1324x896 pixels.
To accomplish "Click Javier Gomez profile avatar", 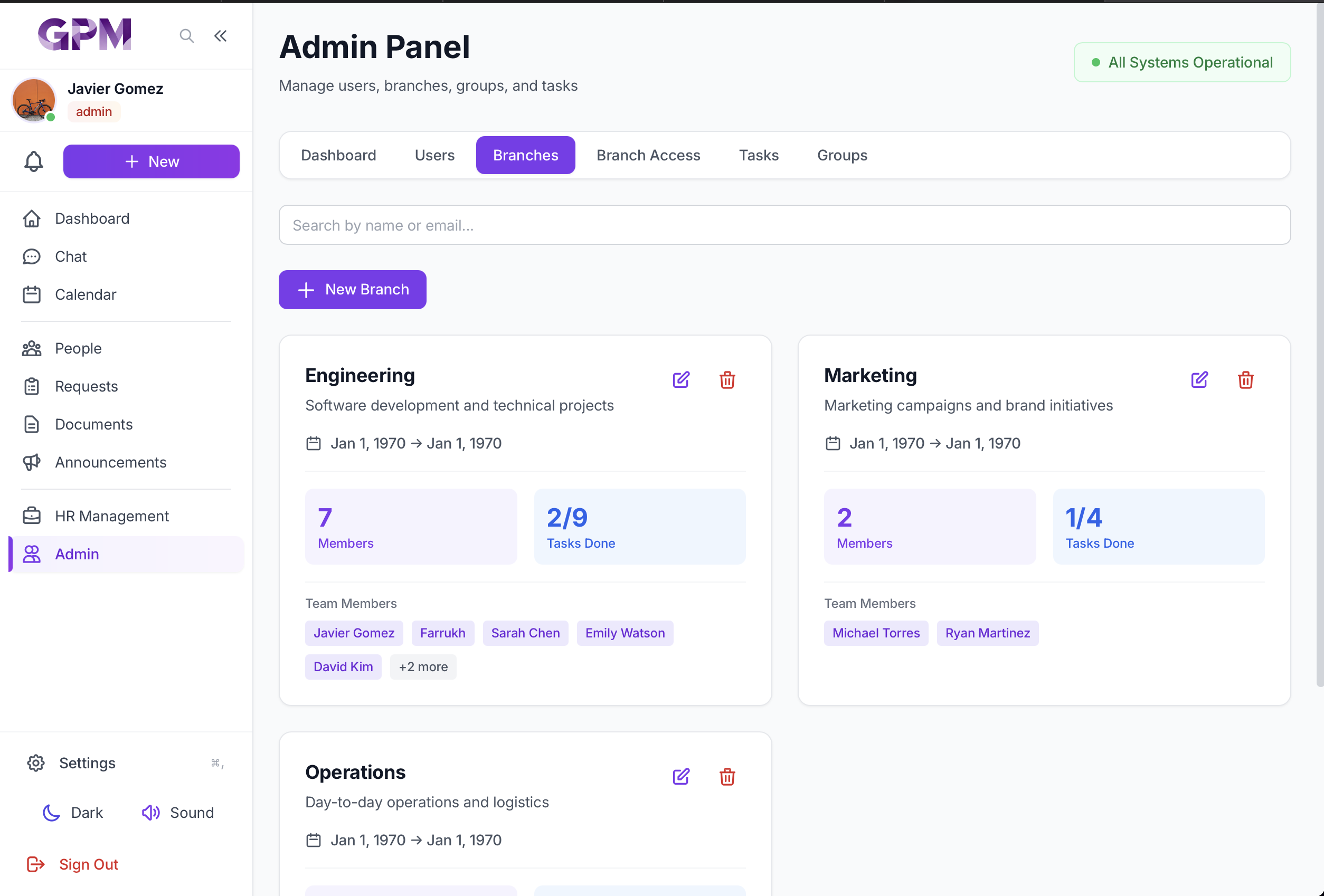I will [x=34, y=100].
